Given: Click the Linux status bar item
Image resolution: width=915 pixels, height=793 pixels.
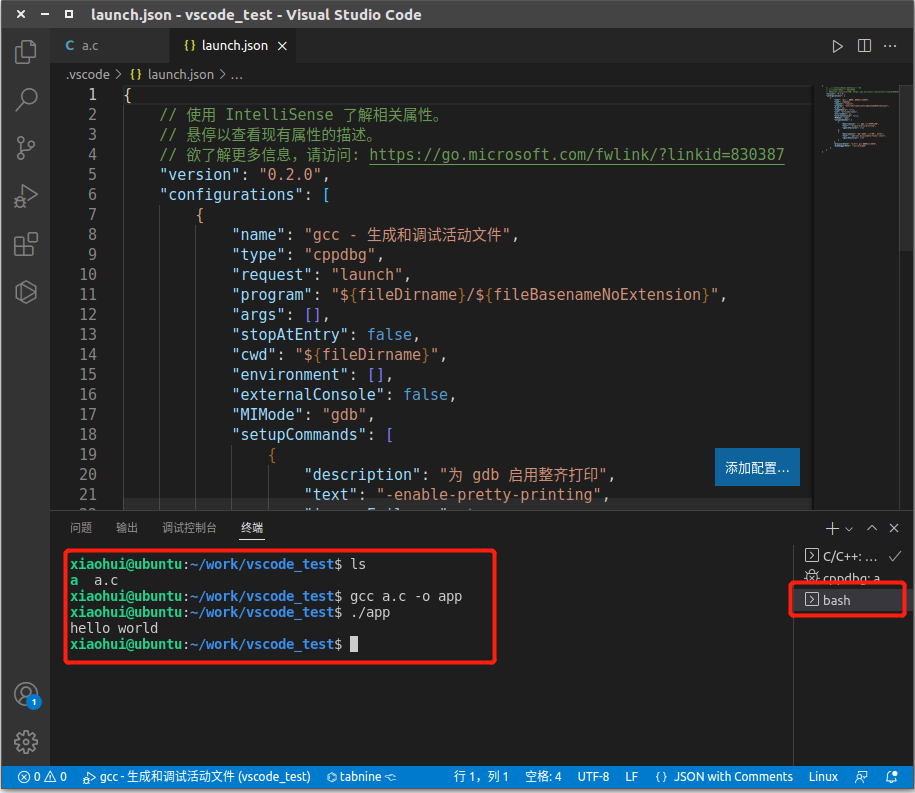Looking at the screenshot, I should (823, 777).
